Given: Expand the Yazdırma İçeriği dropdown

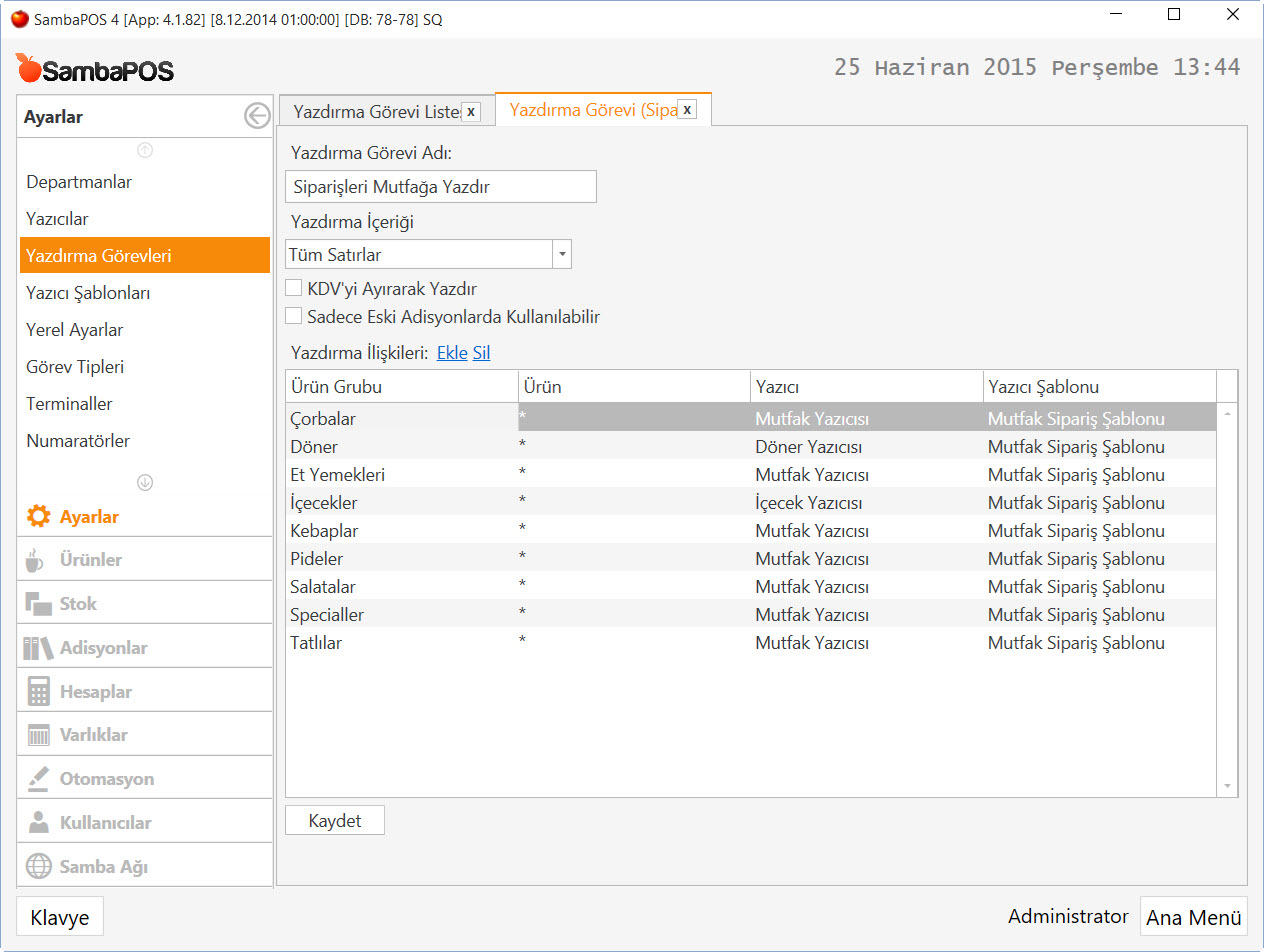Looking at the screenshot, I should (x=562, y=255).
